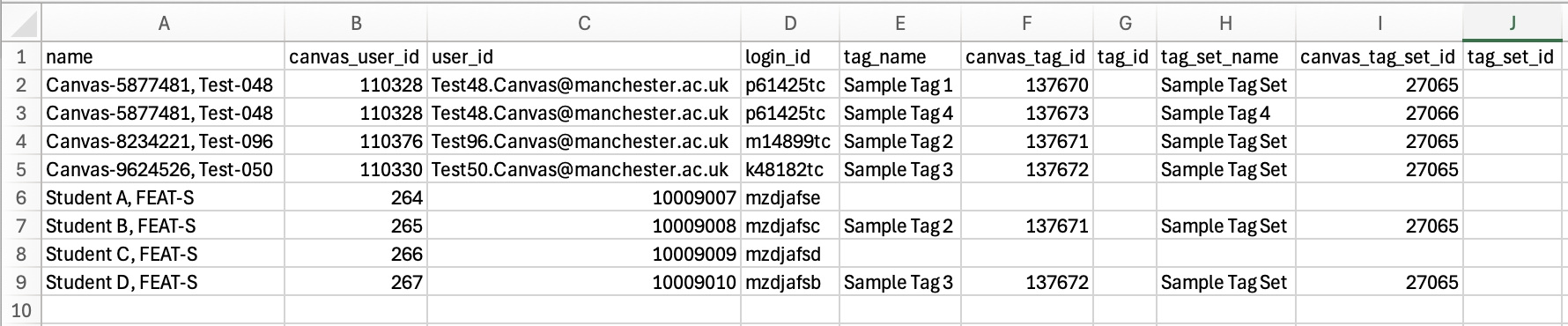The height and width of the screenshot is (326, 1568).
Task: Select column J header
Action: point(1513,24)
